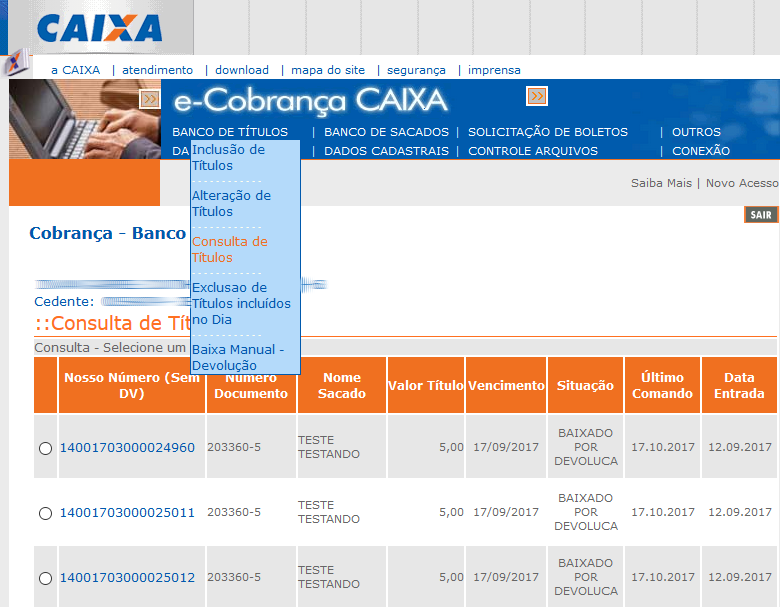Open 'a CAIXA' top link
The width and height of the screenshot is (780, 607).
(75, 70)
